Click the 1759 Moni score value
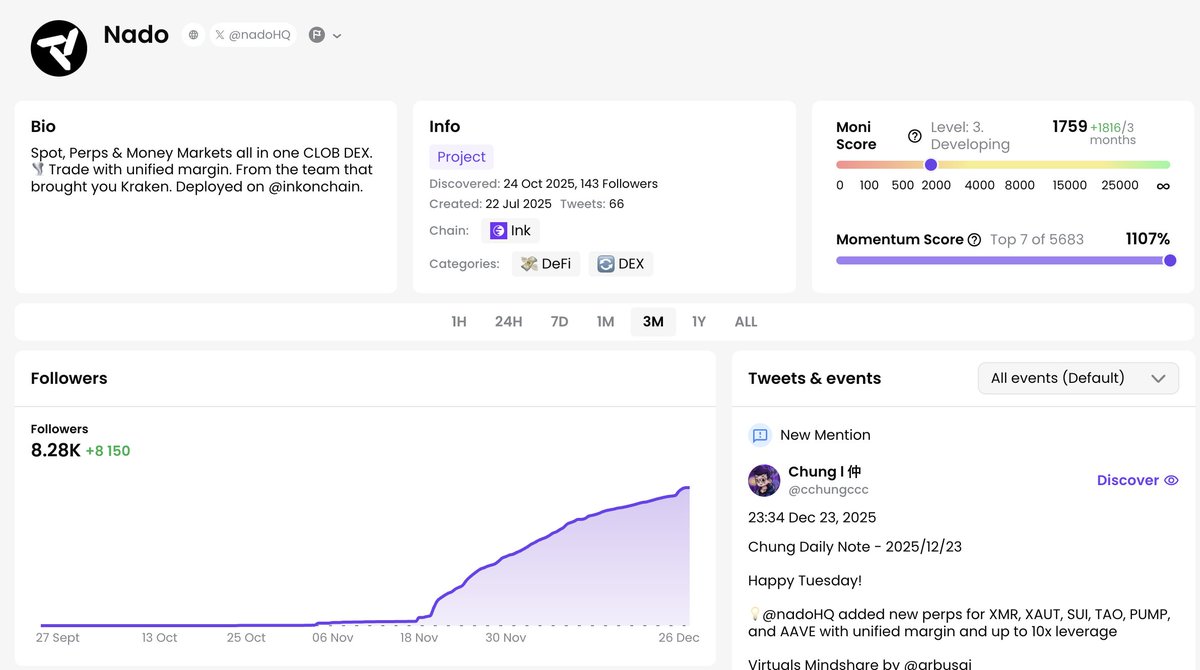The height and width of the screenshot is (670, 1200). click(1069, 127)
